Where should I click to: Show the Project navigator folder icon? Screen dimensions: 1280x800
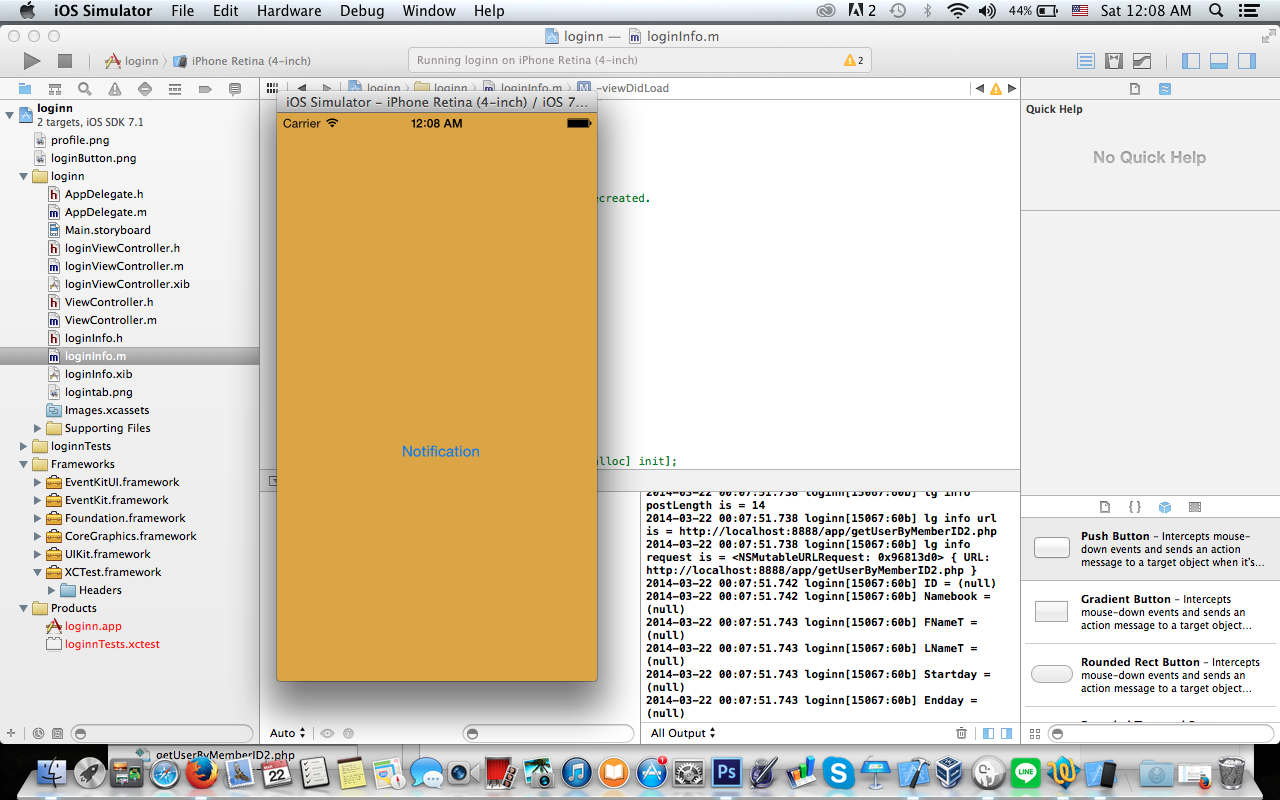(x=25, y=89)
